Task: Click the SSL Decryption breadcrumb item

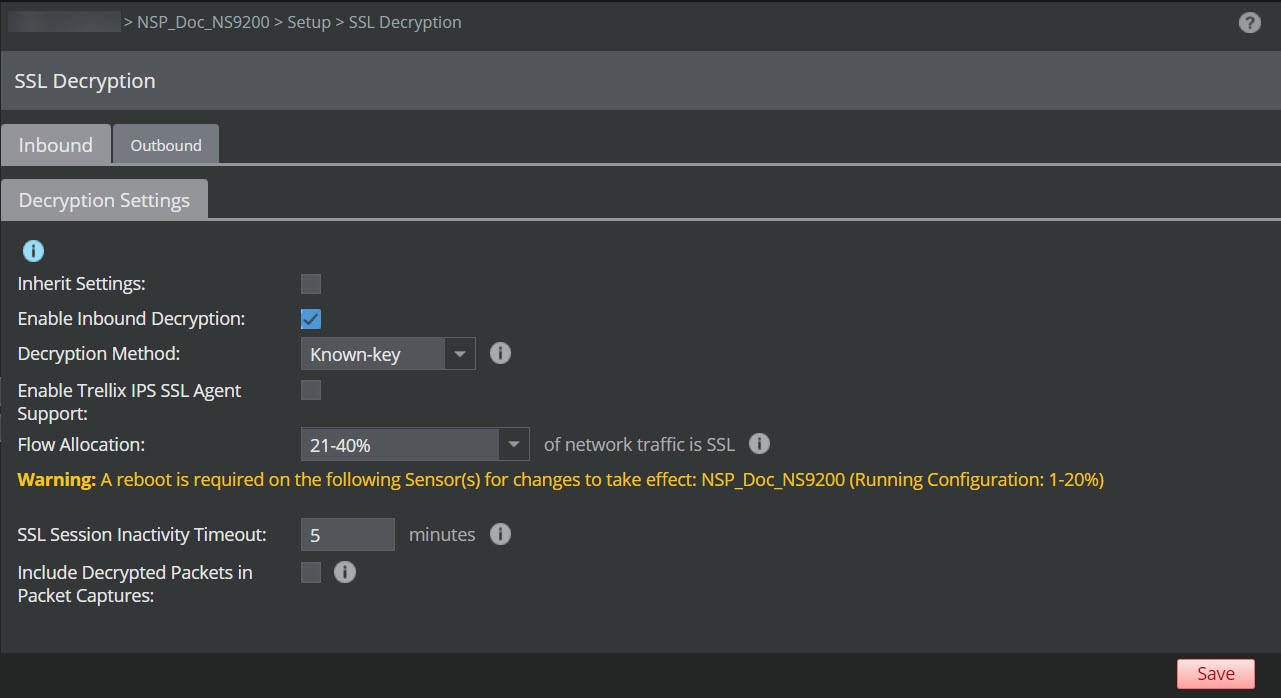Action: (405, 22)
